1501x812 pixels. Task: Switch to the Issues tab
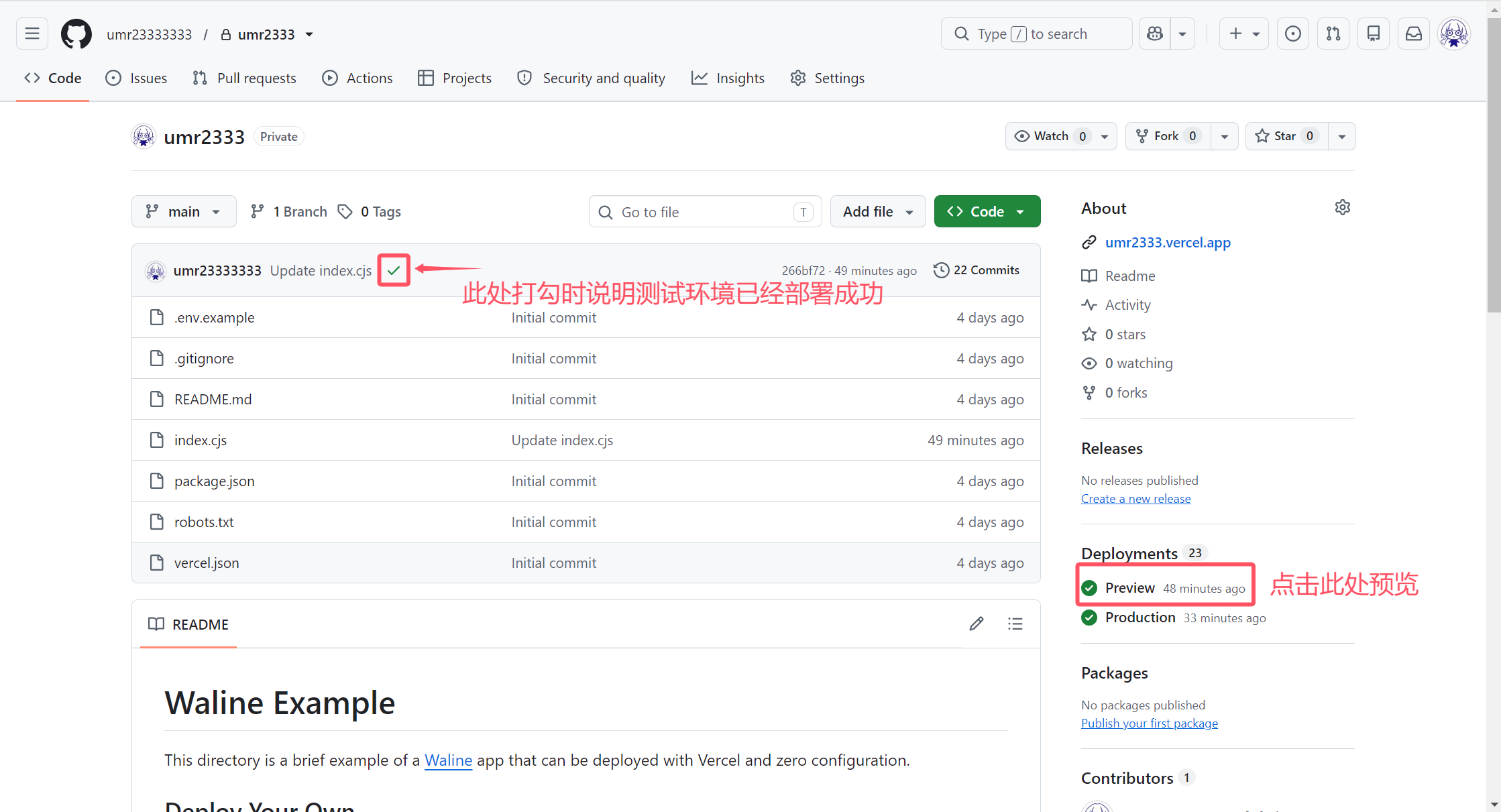pyautogui.click(x=136, y=78)
